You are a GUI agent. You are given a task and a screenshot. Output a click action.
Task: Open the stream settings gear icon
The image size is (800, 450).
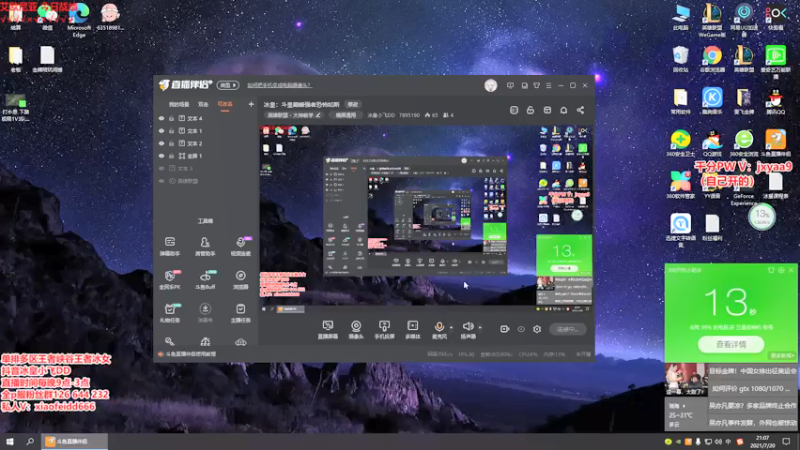pos(537,329)
